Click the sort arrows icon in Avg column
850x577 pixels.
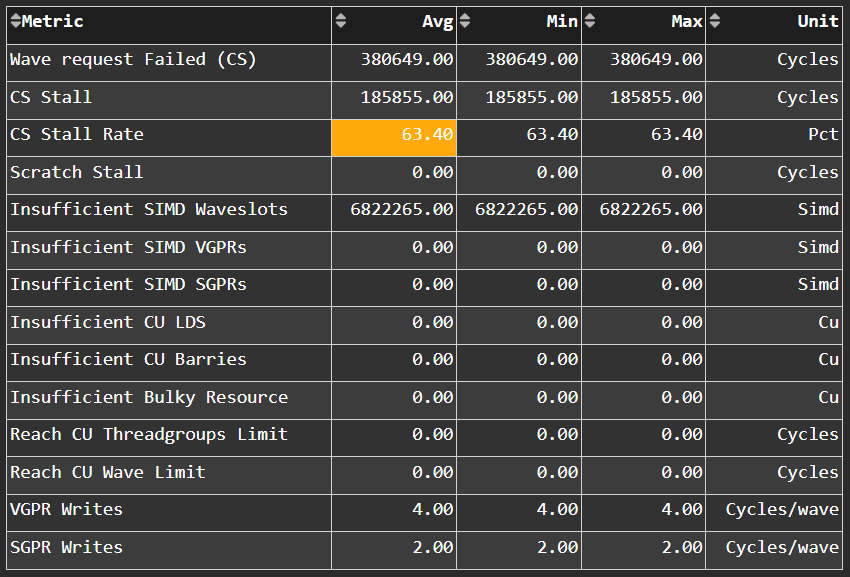point(341,22)
